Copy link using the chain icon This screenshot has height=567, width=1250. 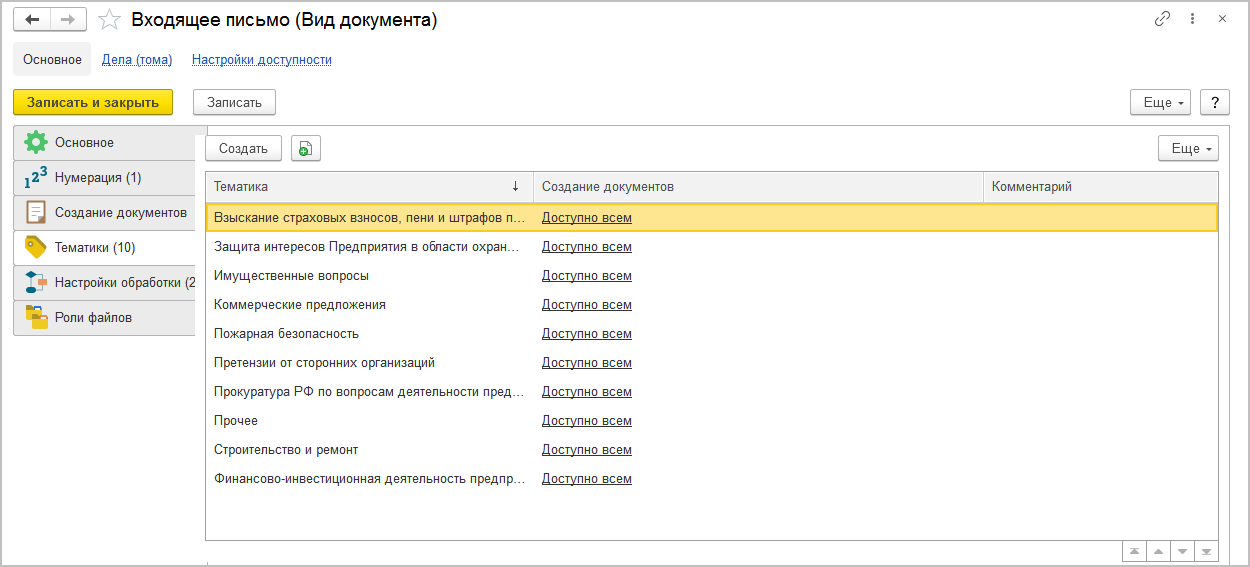1162,19
